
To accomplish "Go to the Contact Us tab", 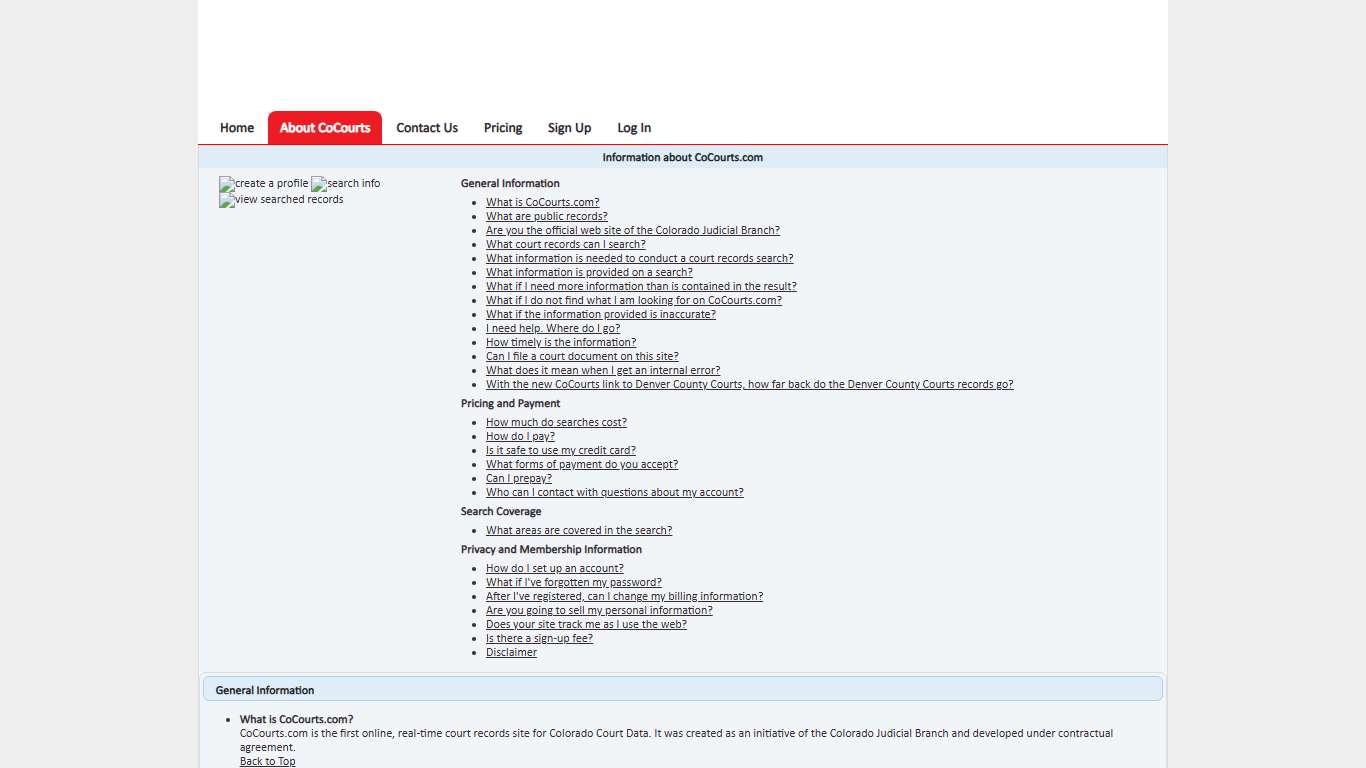I will (x=427, y=128).
